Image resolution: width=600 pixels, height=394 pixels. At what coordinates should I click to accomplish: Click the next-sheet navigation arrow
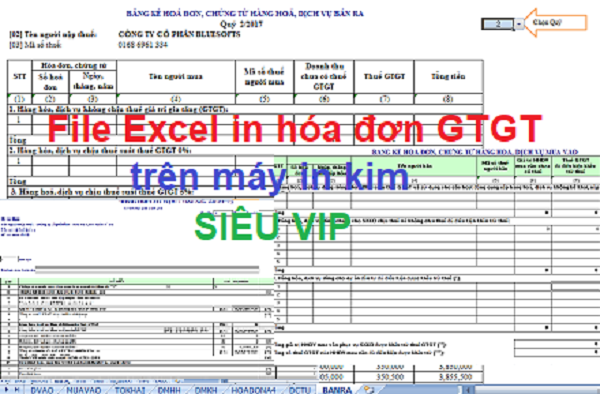7,389
